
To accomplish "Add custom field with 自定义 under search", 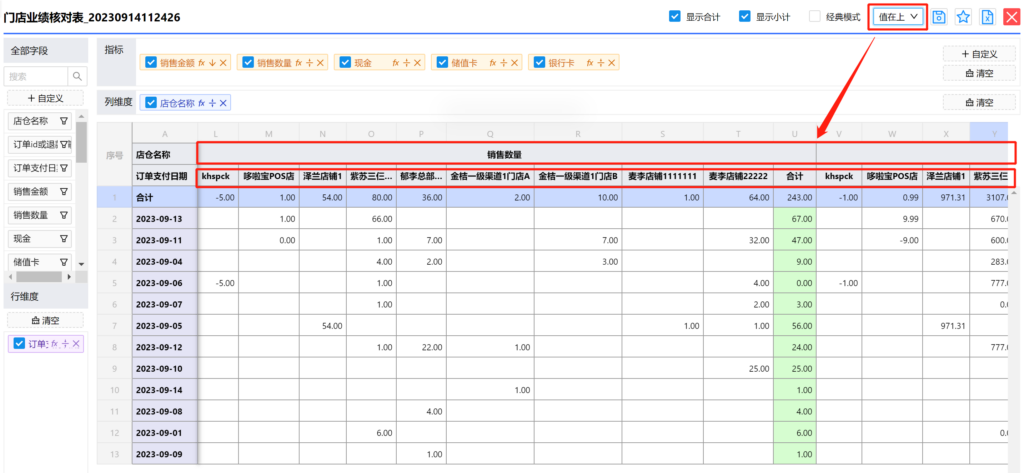I will (45, 98).
